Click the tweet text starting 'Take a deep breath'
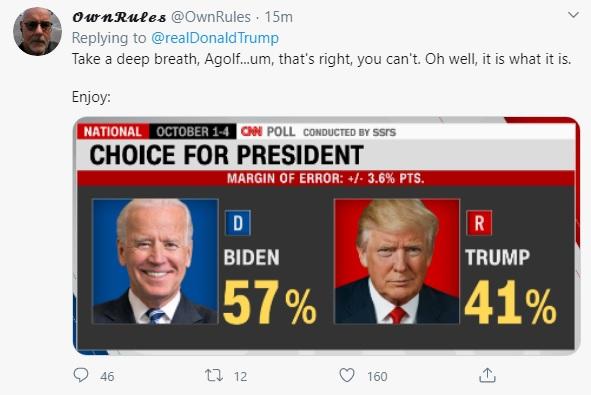This screenshot has width=591, height=395. 321,59
